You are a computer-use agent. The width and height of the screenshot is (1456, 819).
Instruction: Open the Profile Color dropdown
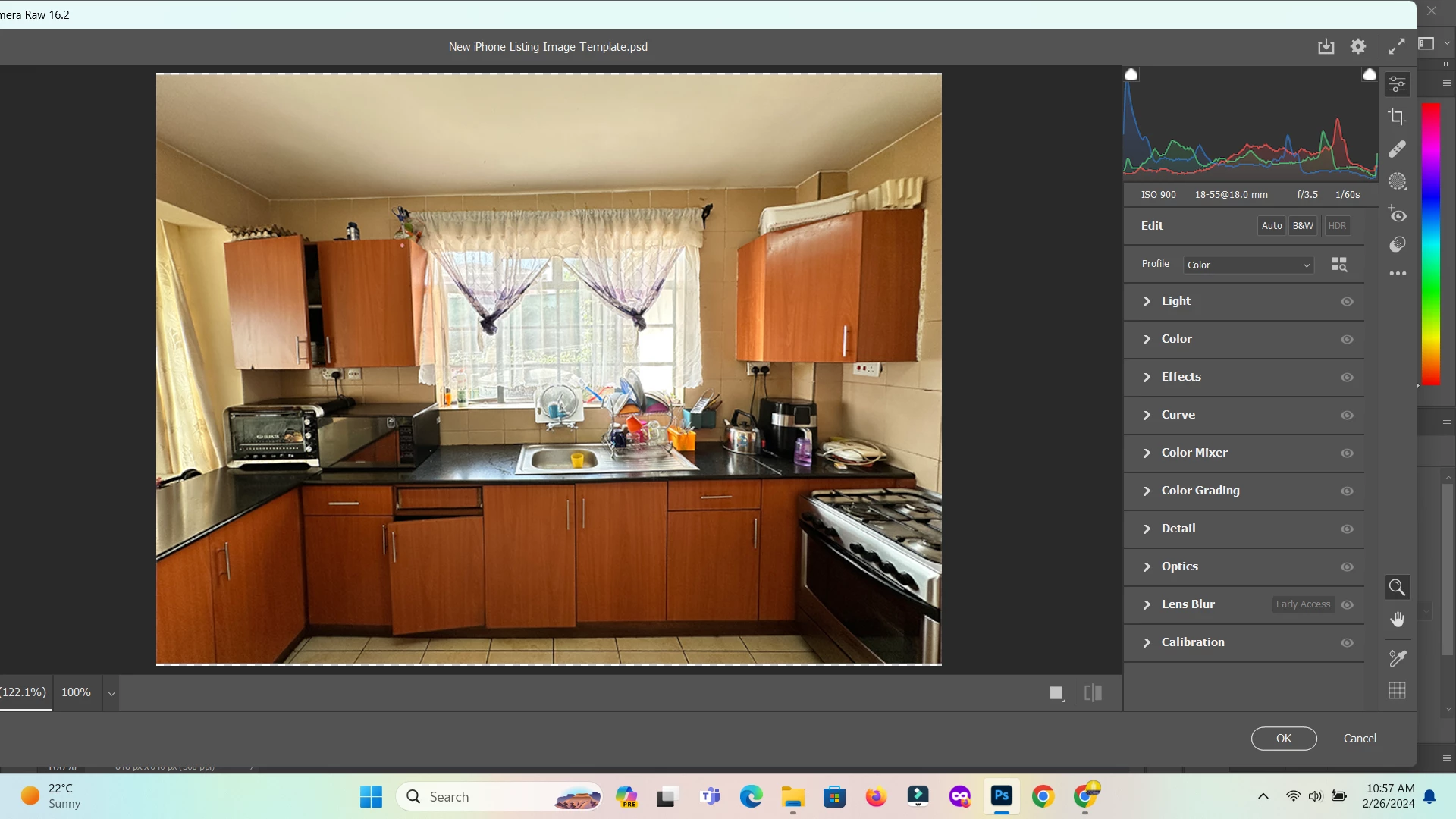1248,265
